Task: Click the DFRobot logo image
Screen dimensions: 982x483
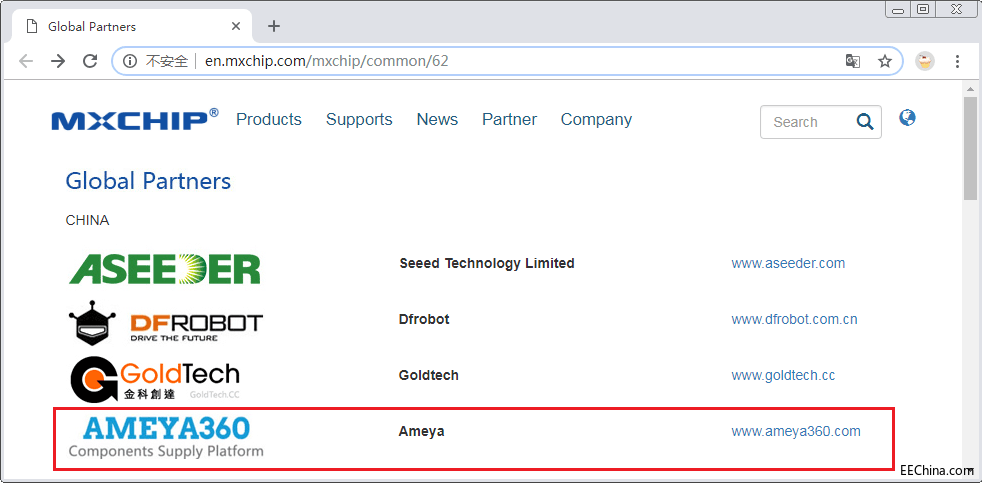Action: pyautogui.click(x=165, y=323)
